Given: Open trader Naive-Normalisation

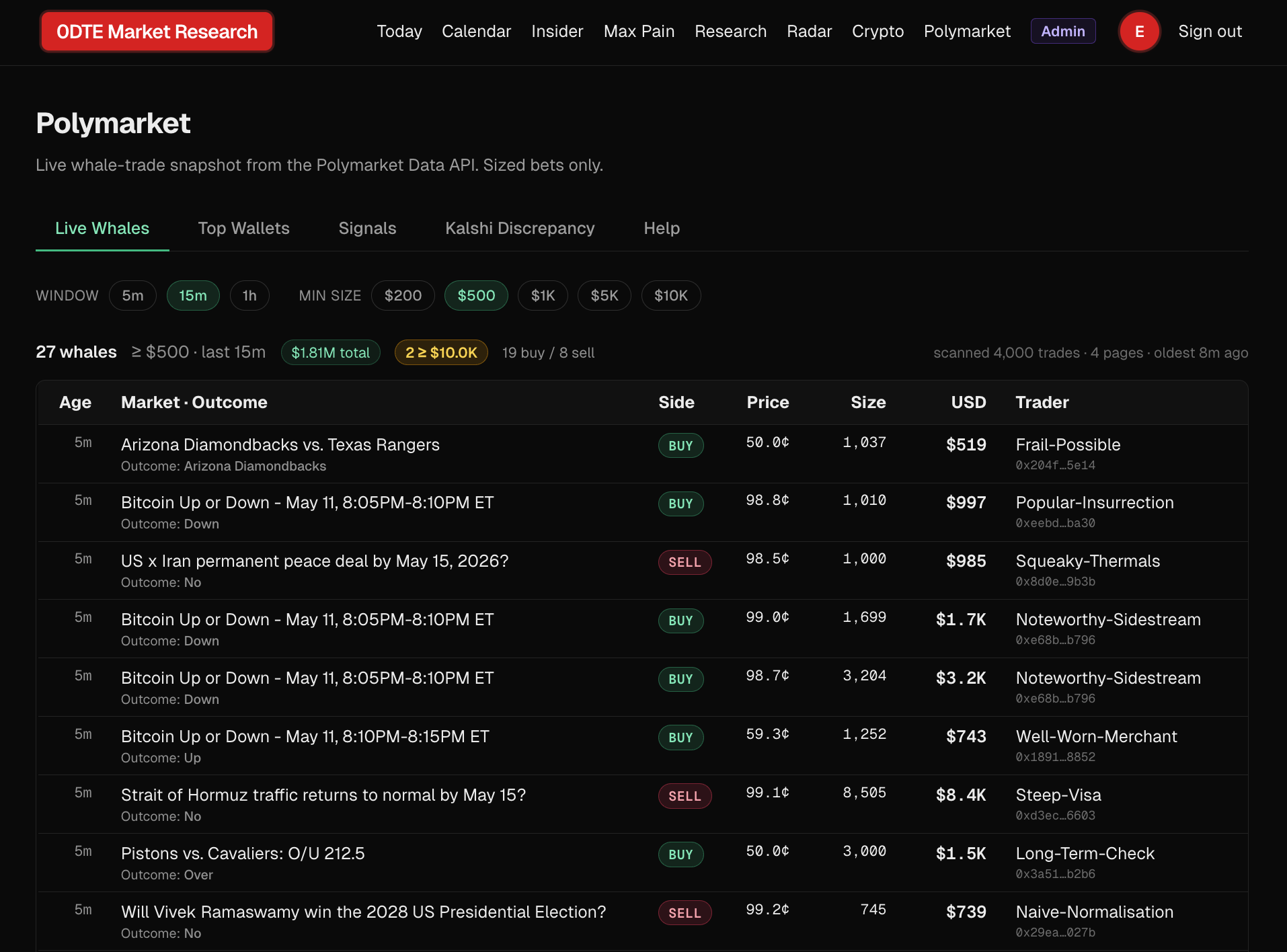Looking at the screenshot, I should [1094, 912].
